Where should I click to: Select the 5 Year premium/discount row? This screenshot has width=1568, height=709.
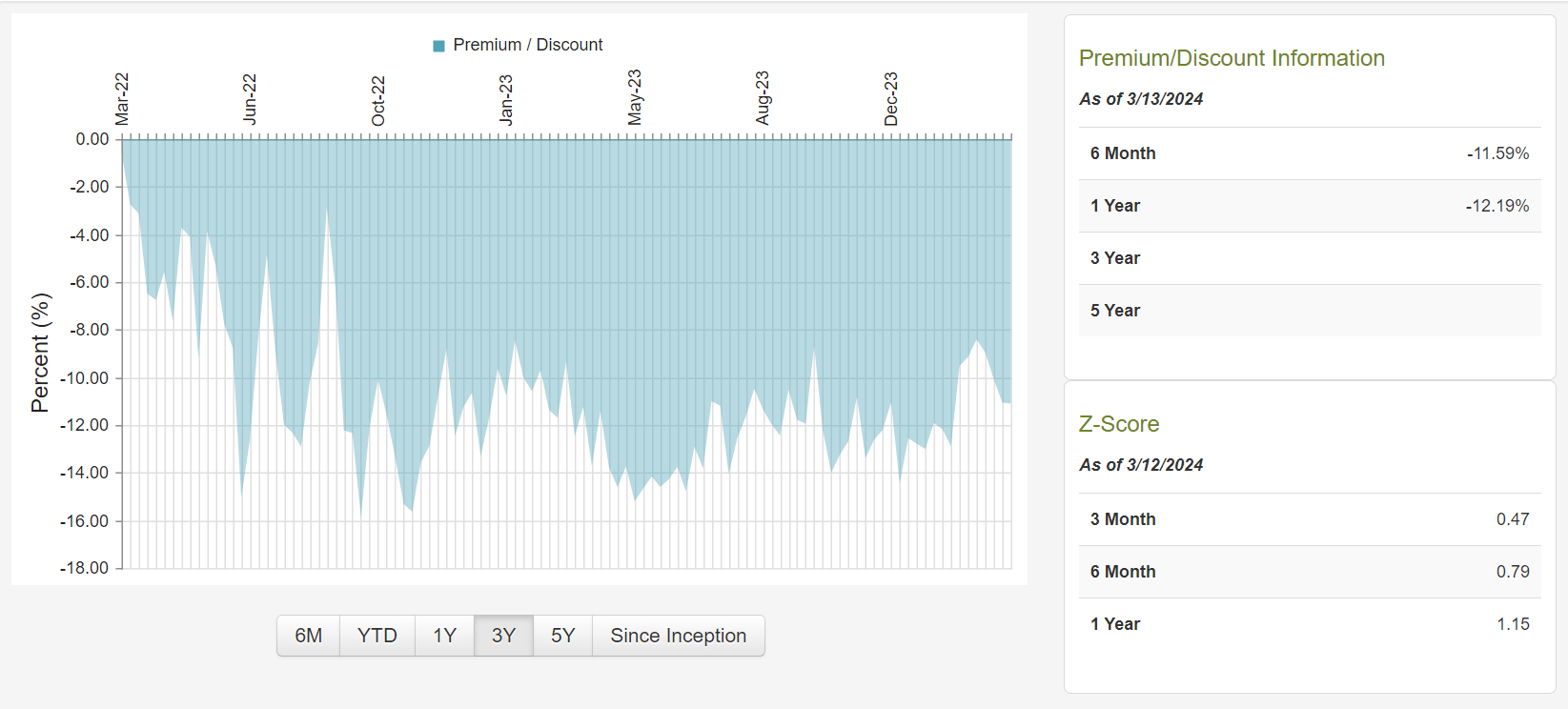1309,311
